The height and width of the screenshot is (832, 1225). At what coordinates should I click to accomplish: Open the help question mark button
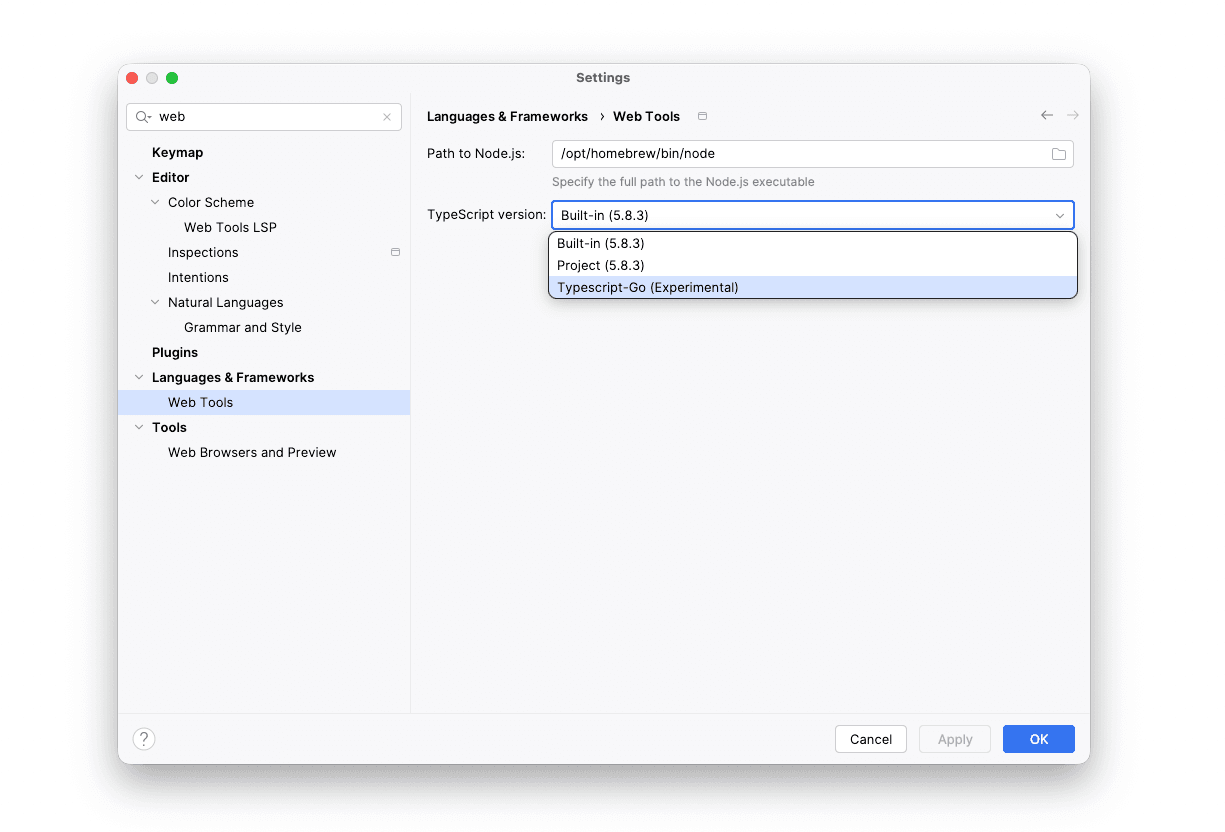(x=144, y=739)
